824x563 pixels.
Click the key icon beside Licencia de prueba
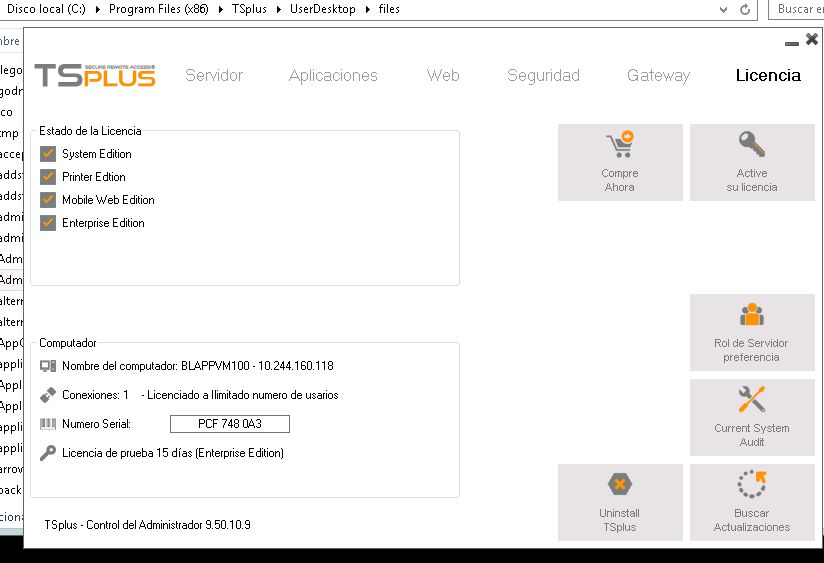(x=48, y=453)
